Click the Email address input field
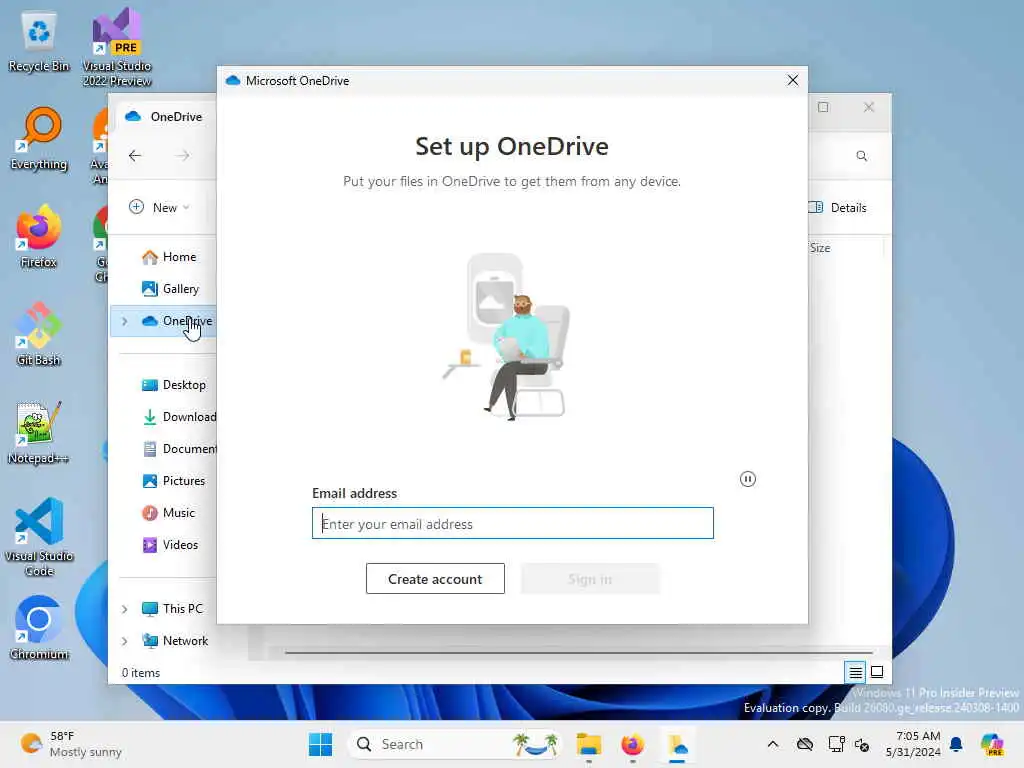Image resolution: width=1024 pixels, height=768 pixels. [x=513, y=523]
